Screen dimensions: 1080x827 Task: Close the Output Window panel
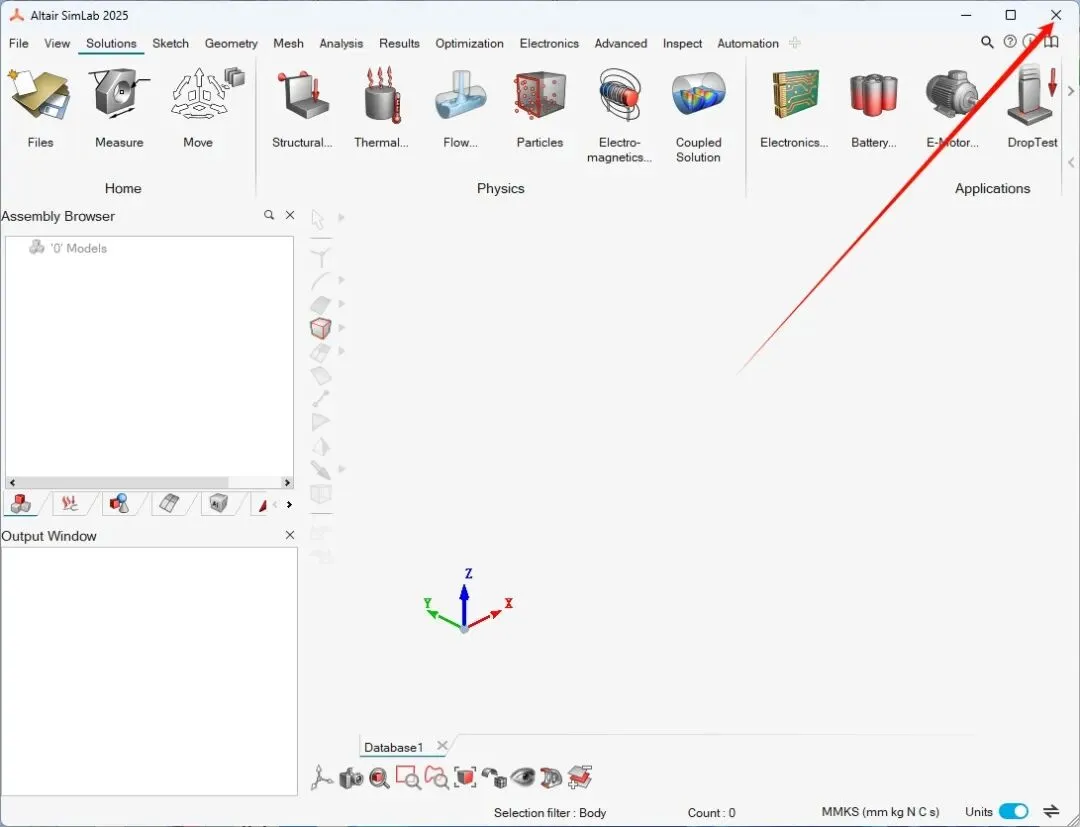[x=290, y=535]
